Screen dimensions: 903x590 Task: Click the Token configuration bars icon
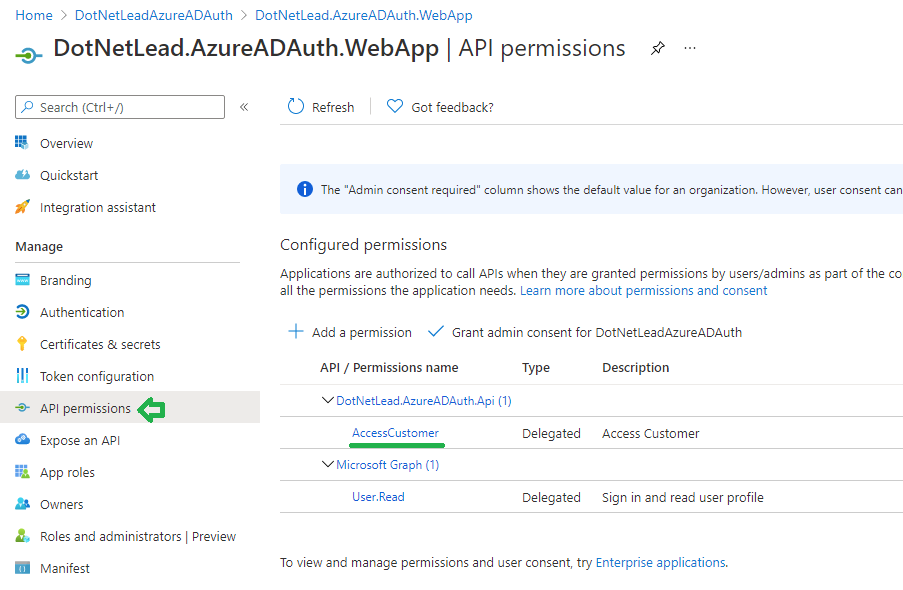point(22,376)
